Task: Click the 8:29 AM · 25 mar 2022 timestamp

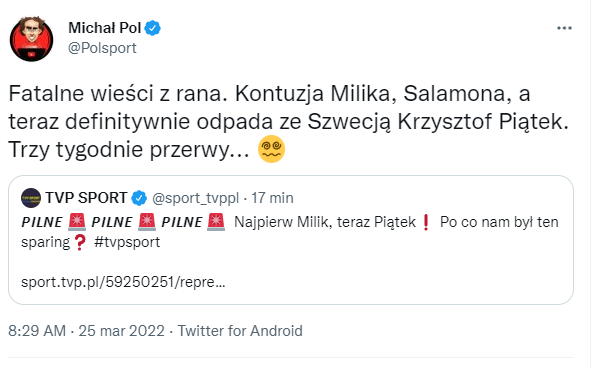Action: point(86,331)
